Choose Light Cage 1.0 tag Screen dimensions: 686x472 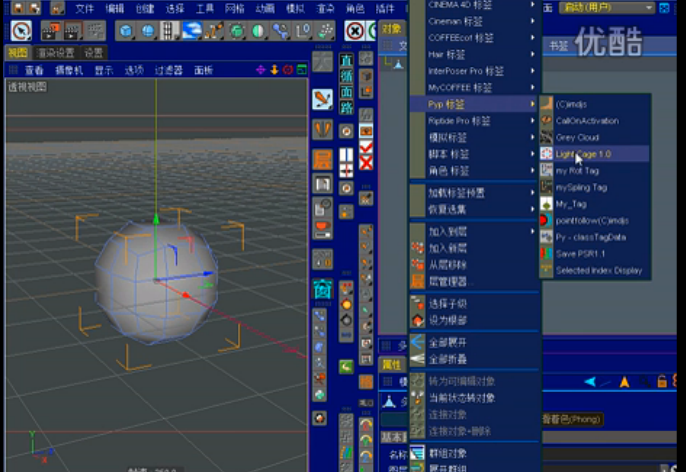pyautogui.click(x=595, y=154)
